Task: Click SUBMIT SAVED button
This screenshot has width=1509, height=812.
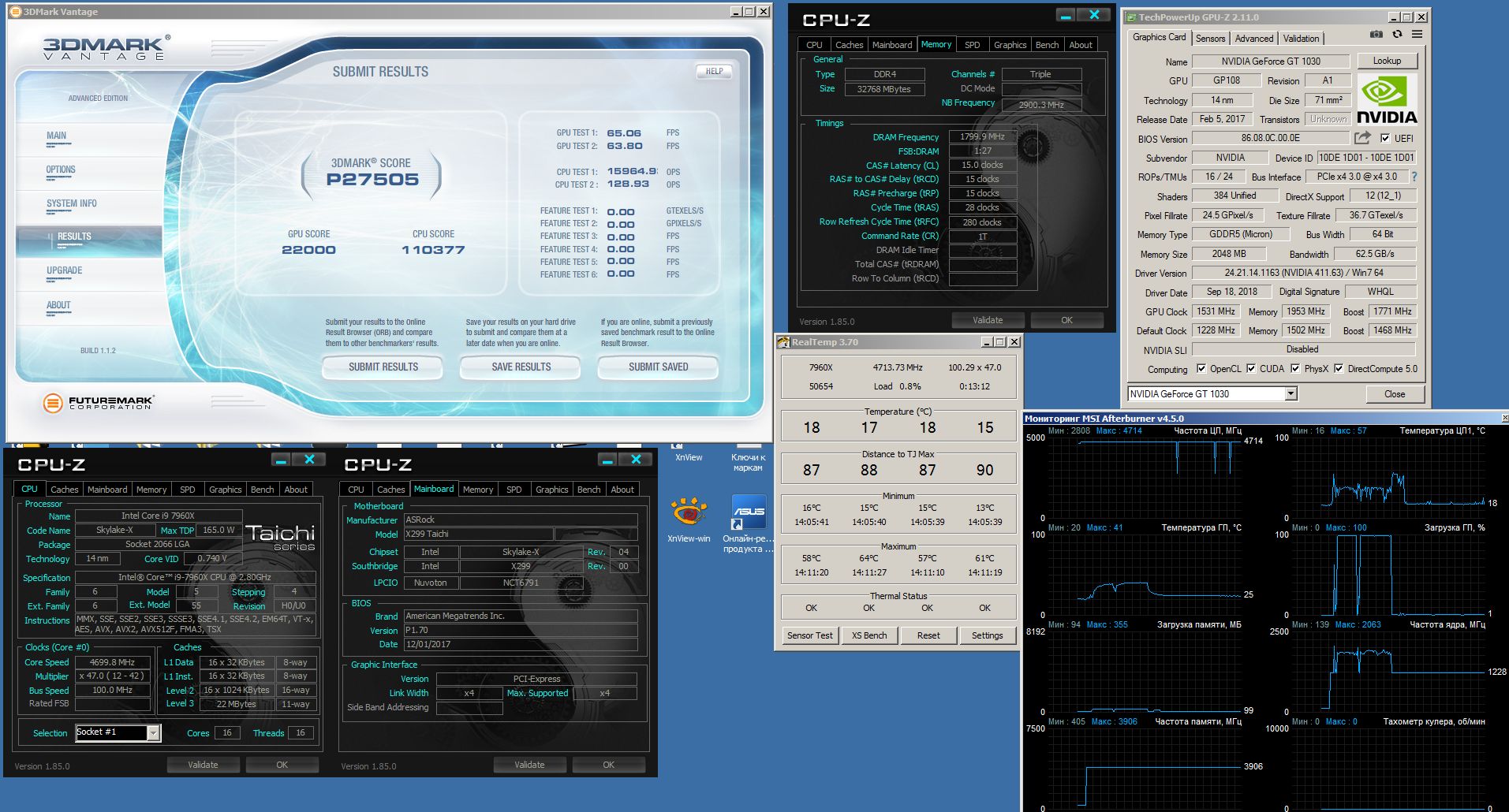Action: coord(658,367)
